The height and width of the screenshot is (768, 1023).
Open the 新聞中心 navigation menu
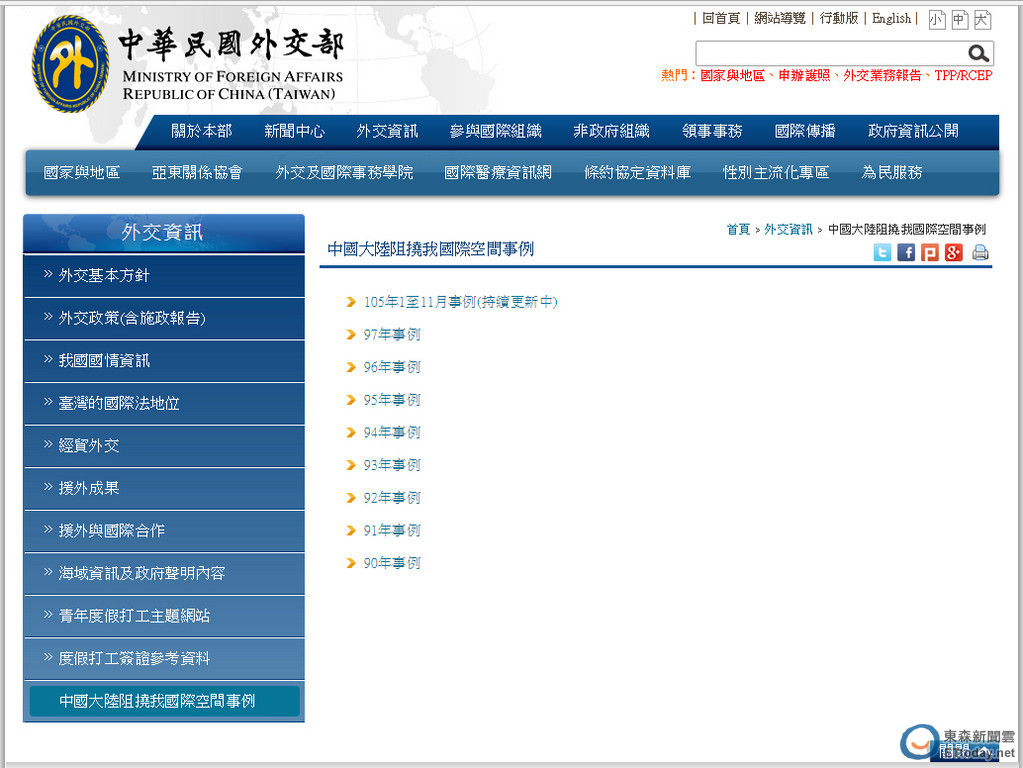pos(294,131)
